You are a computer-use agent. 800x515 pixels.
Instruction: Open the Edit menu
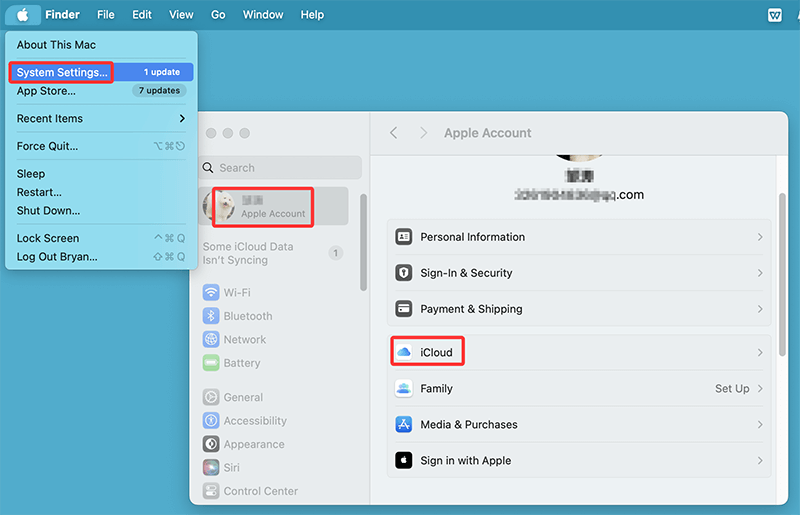tap(142, 15)
